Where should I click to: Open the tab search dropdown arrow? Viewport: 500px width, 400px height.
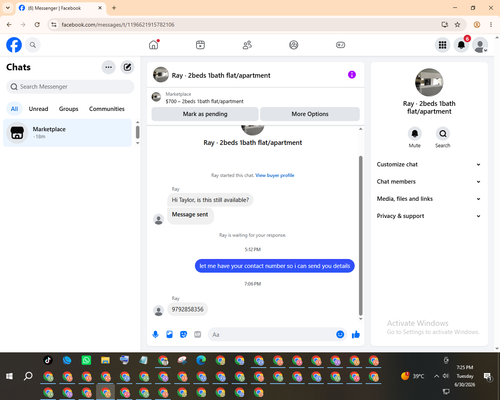point(8,8)
